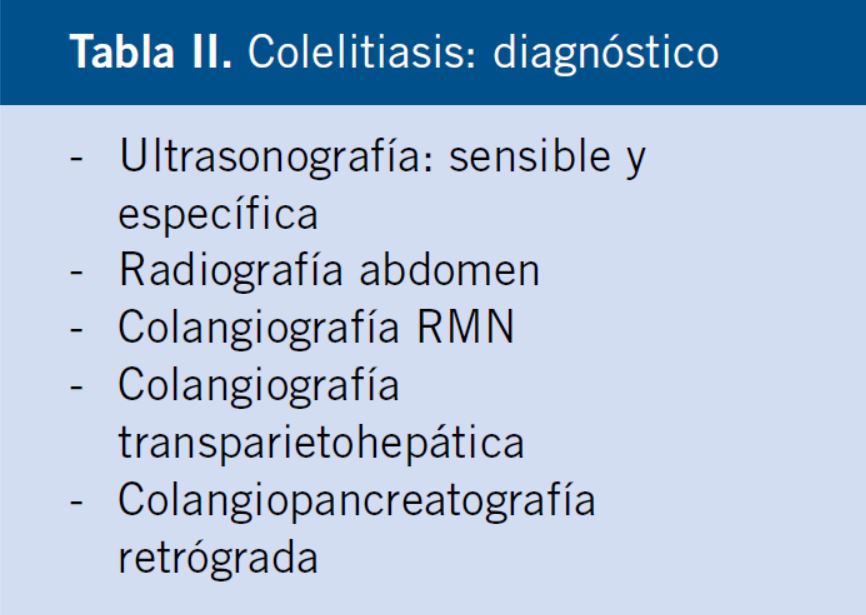
Task: Select the word "abdomen"
Action: tap(450, 271)
